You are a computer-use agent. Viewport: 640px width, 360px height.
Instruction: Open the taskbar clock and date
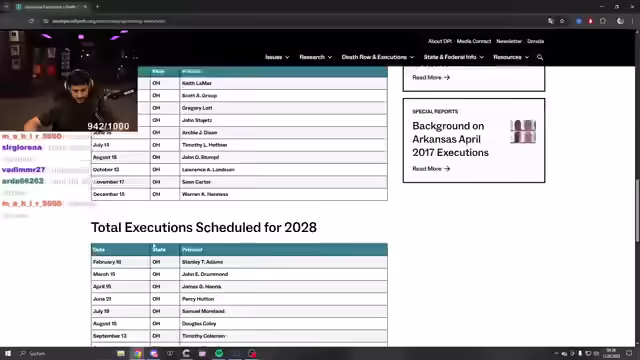click(x=611, y=353)
